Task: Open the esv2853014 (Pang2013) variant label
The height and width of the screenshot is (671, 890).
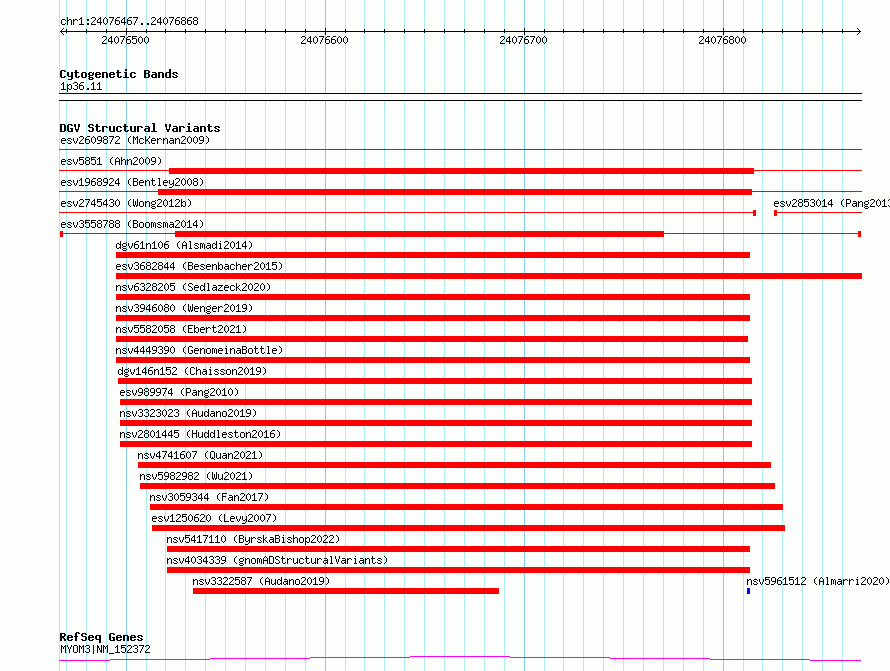Action: [x=831, y=203]
